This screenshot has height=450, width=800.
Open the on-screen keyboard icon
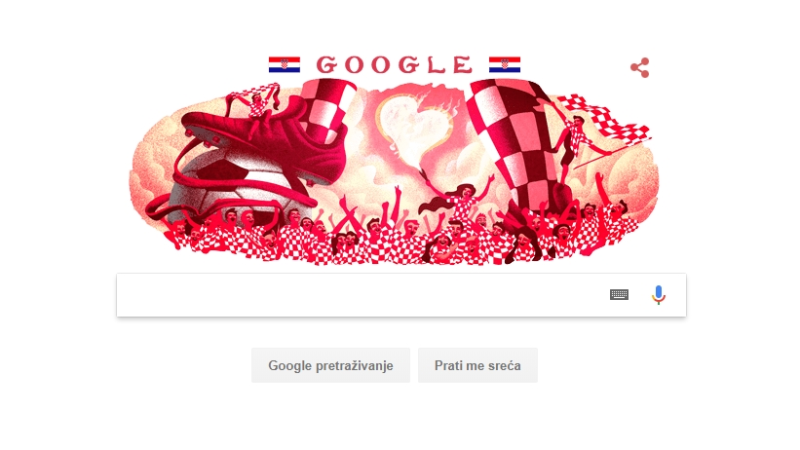(619, 294)
